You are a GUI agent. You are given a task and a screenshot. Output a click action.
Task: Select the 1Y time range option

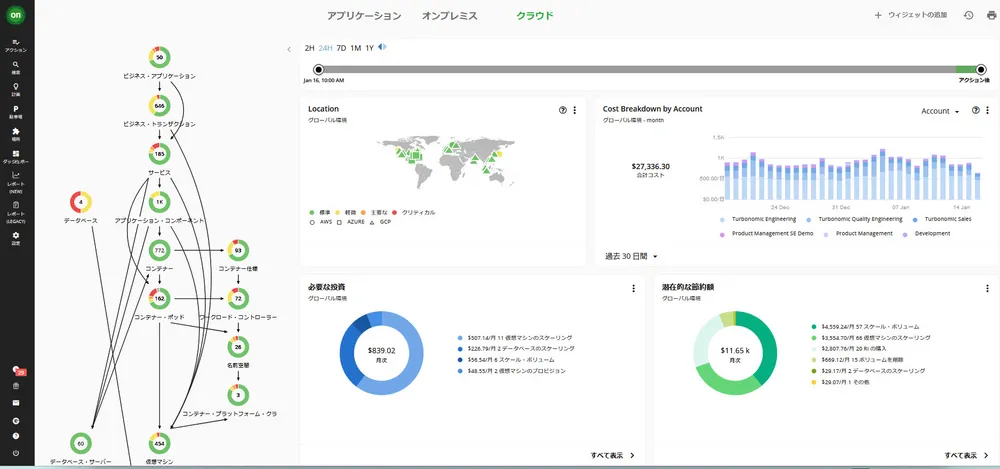coord(369,48)
